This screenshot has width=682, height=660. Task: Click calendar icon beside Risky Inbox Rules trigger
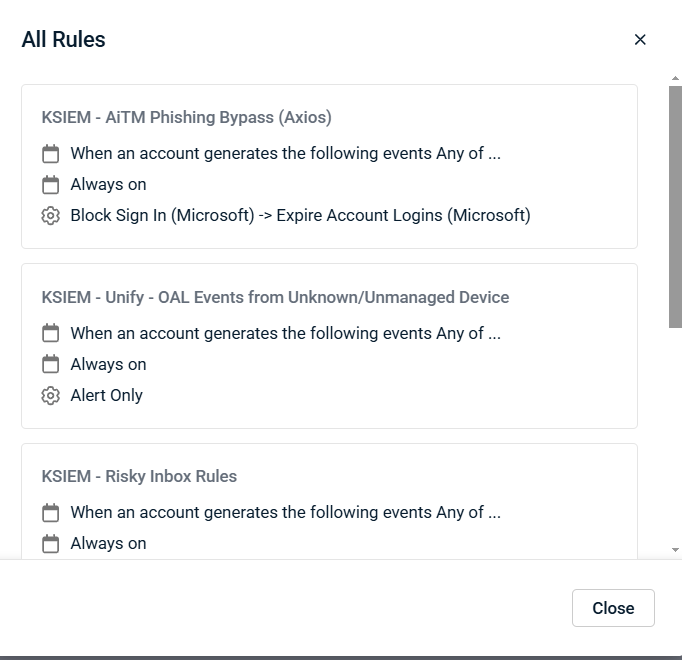(51, 513)
